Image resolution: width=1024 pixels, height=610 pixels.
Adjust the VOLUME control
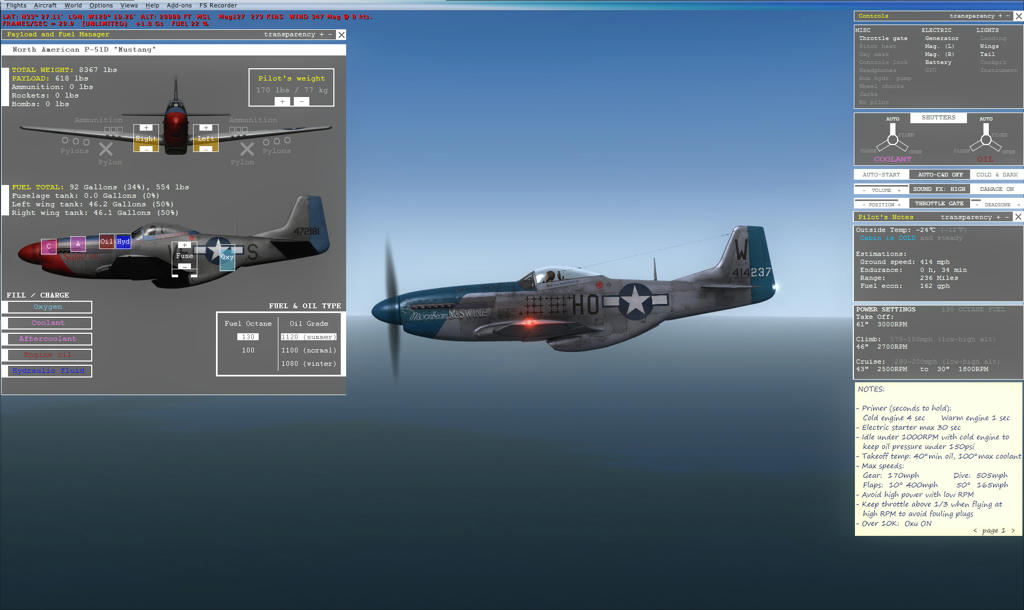coord(881,189)
